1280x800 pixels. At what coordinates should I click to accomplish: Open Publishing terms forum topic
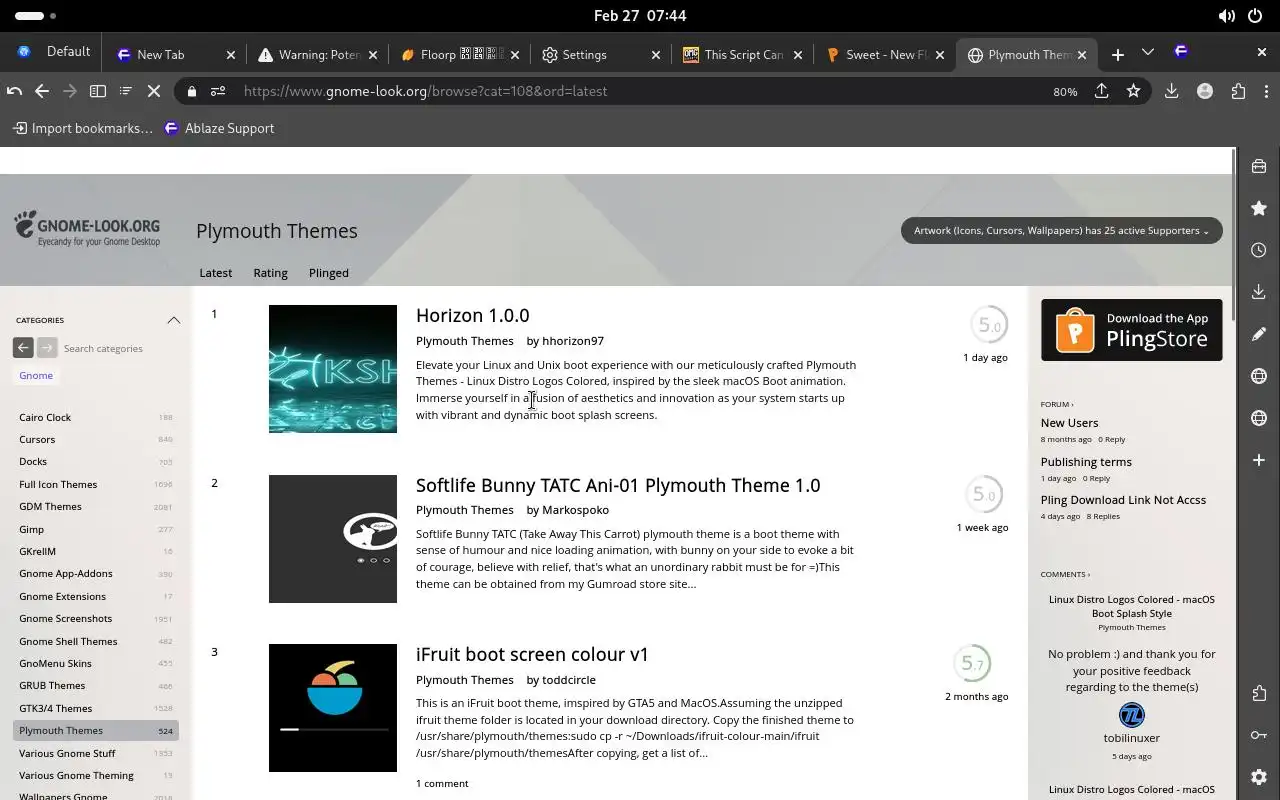click(1086, 461)
